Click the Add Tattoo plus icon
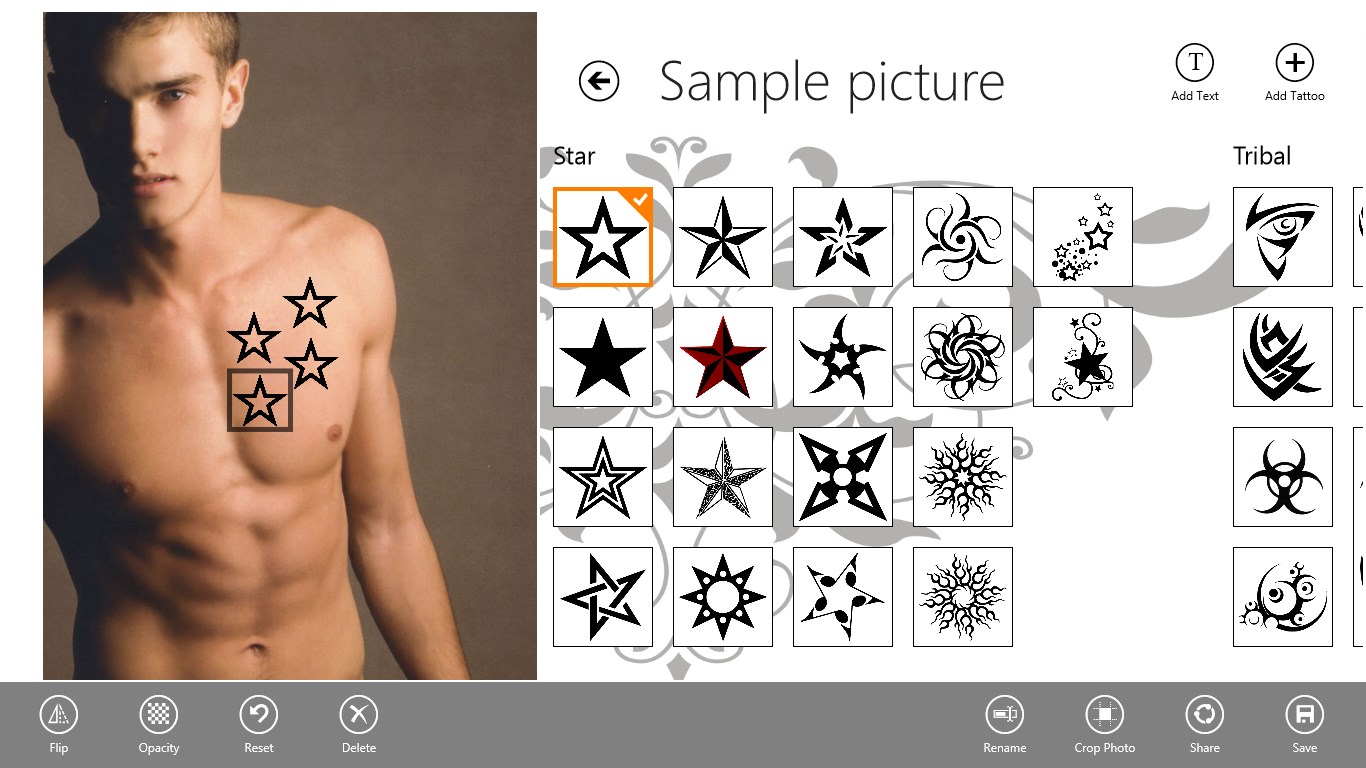1366x768 pixels. pyautogui.click(x=1295, y=63)
